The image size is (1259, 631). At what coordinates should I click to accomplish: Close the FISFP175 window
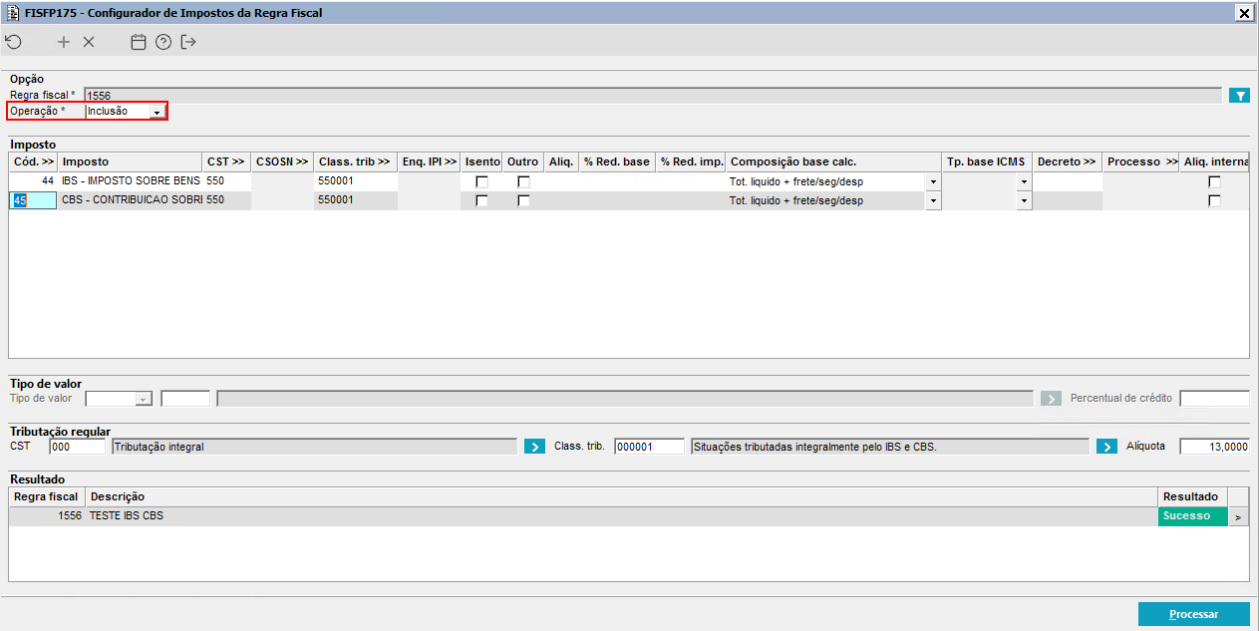1244,13
